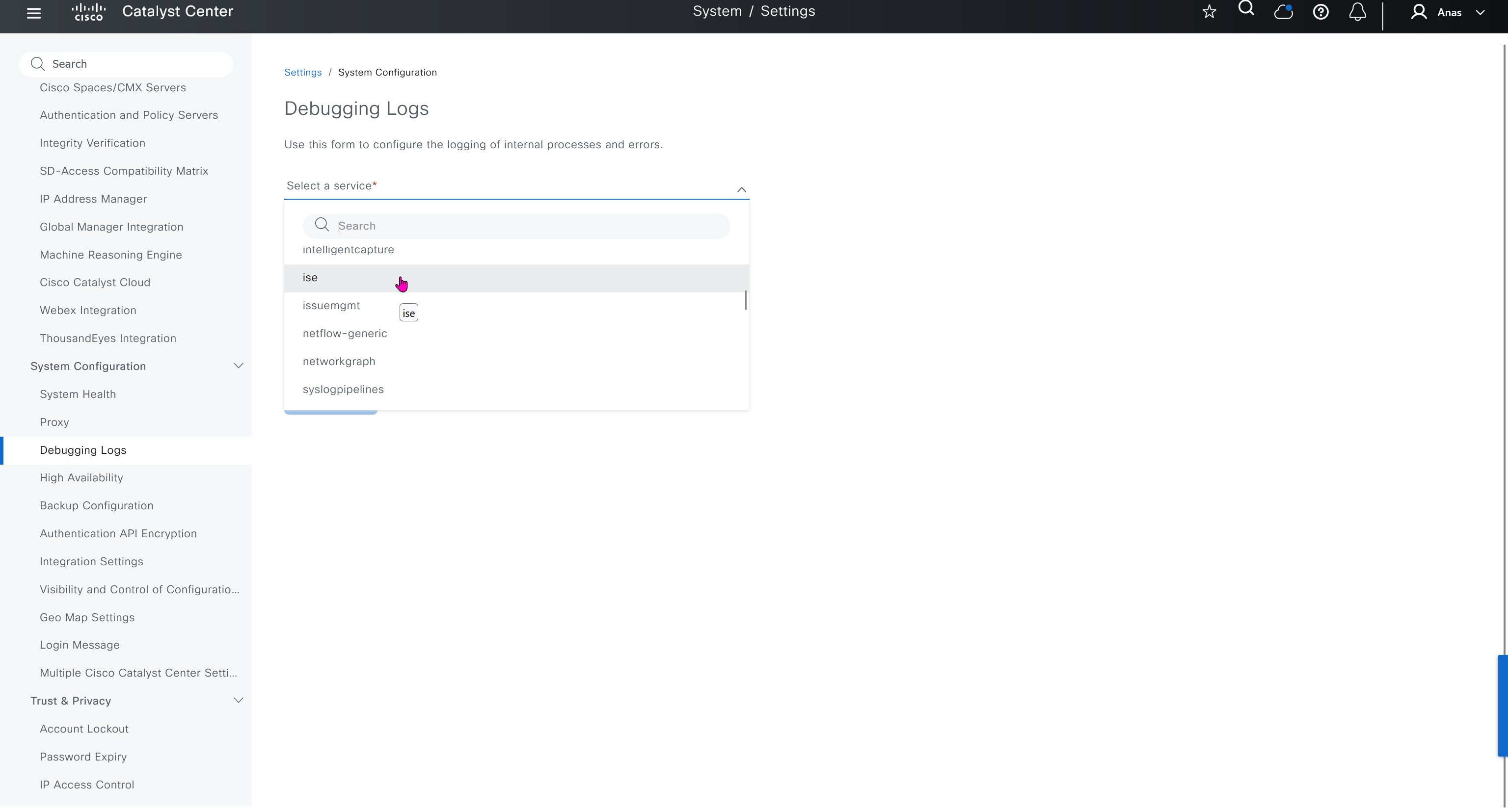Select syslogpipelines service option
The height and width of the screenshot is (812, 1508).
343,390
